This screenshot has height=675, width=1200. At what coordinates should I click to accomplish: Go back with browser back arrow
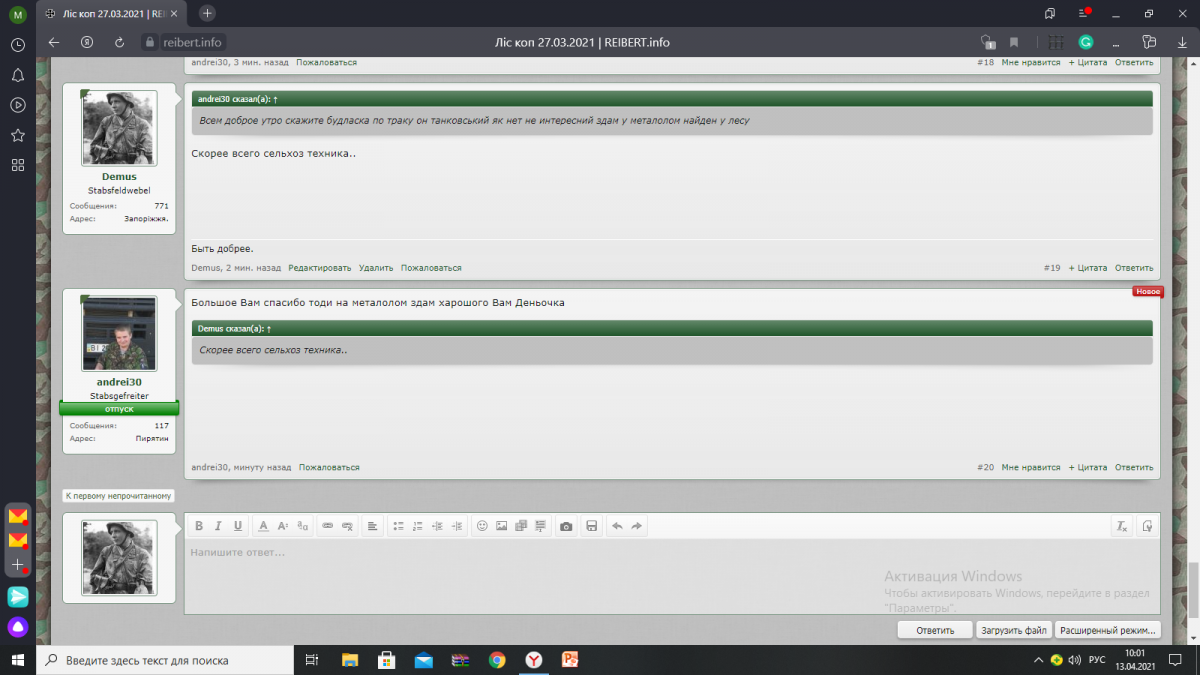click(54, 42)
